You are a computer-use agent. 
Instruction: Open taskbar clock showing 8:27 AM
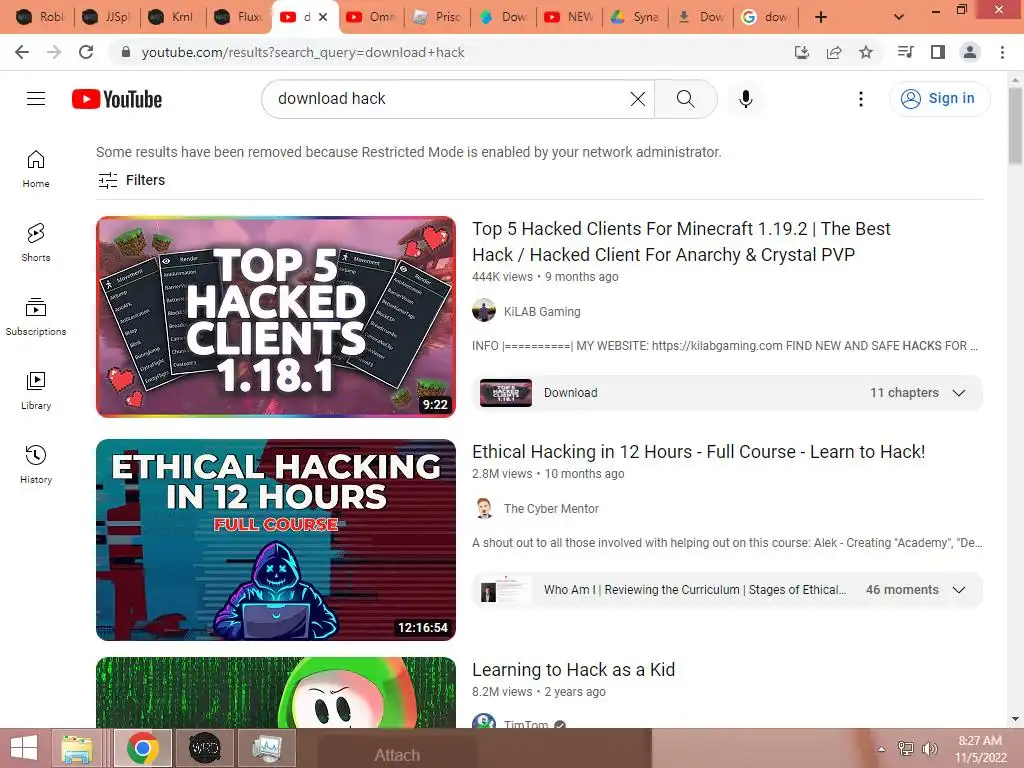pos(980,749)
